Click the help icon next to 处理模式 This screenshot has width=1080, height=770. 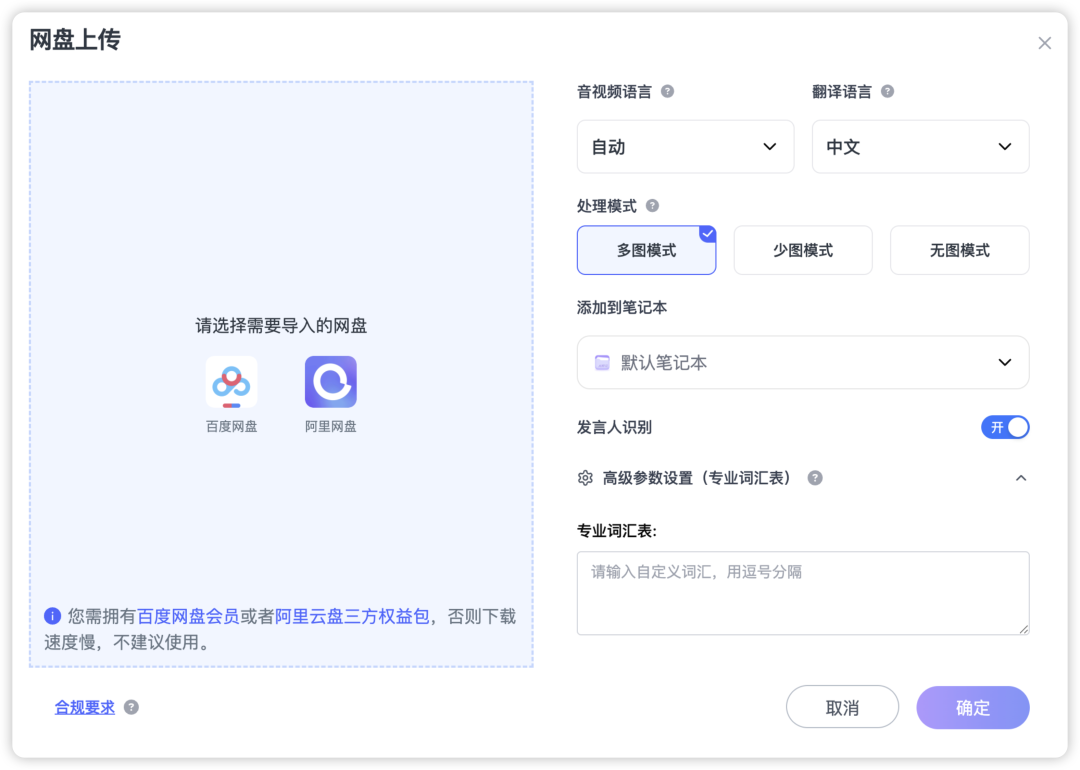click(653, 205)
